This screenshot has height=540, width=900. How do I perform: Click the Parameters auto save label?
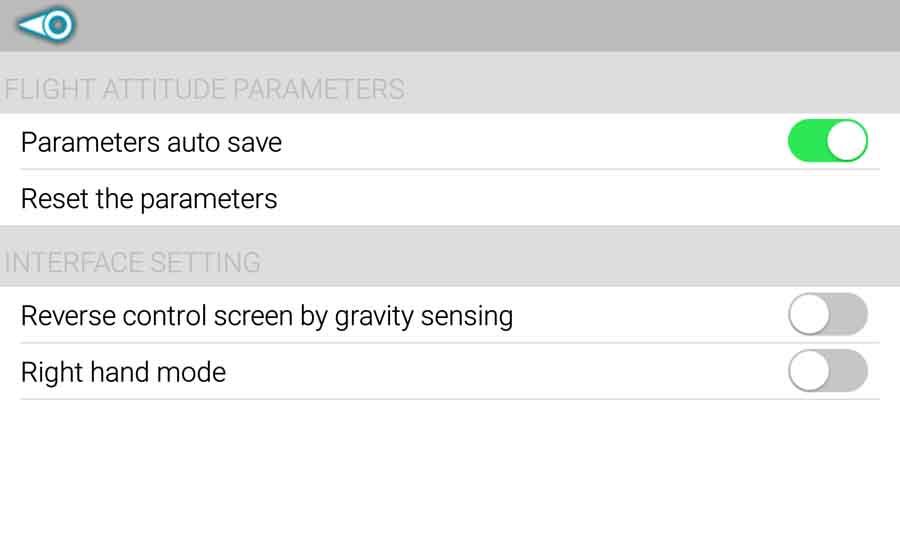[151, 142]
